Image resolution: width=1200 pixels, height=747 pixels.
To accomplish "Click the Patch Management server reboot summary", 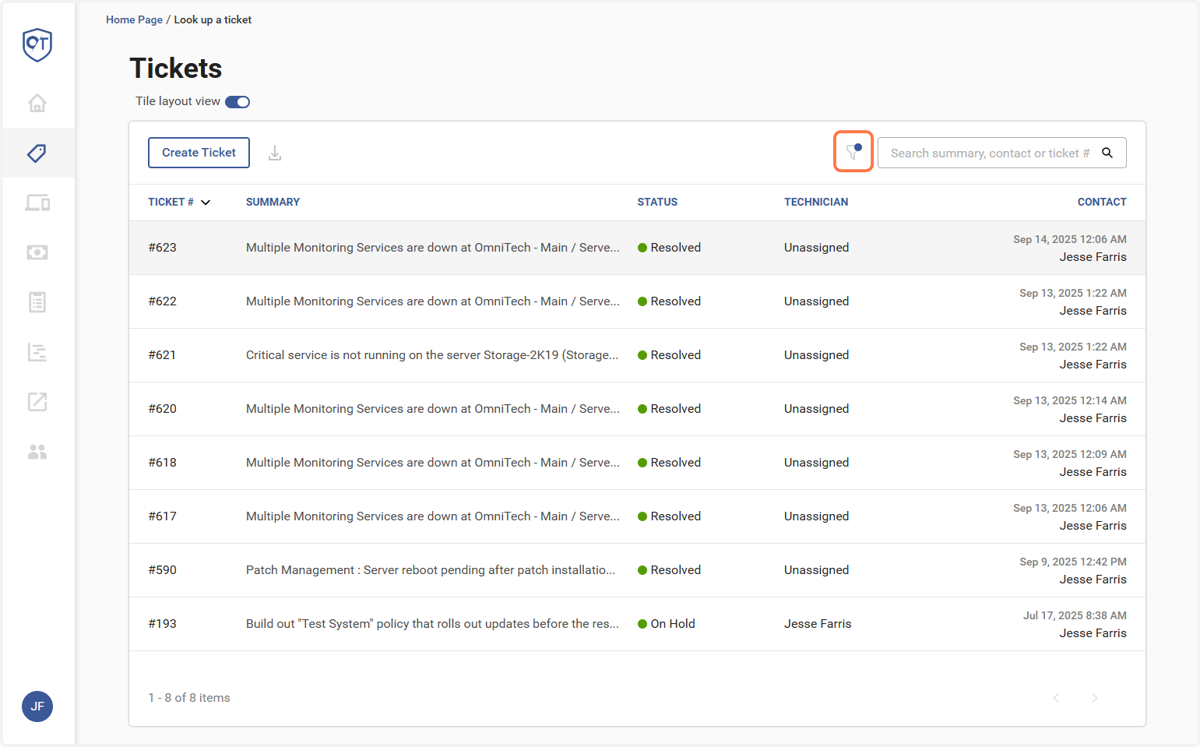I will (431, 570).
